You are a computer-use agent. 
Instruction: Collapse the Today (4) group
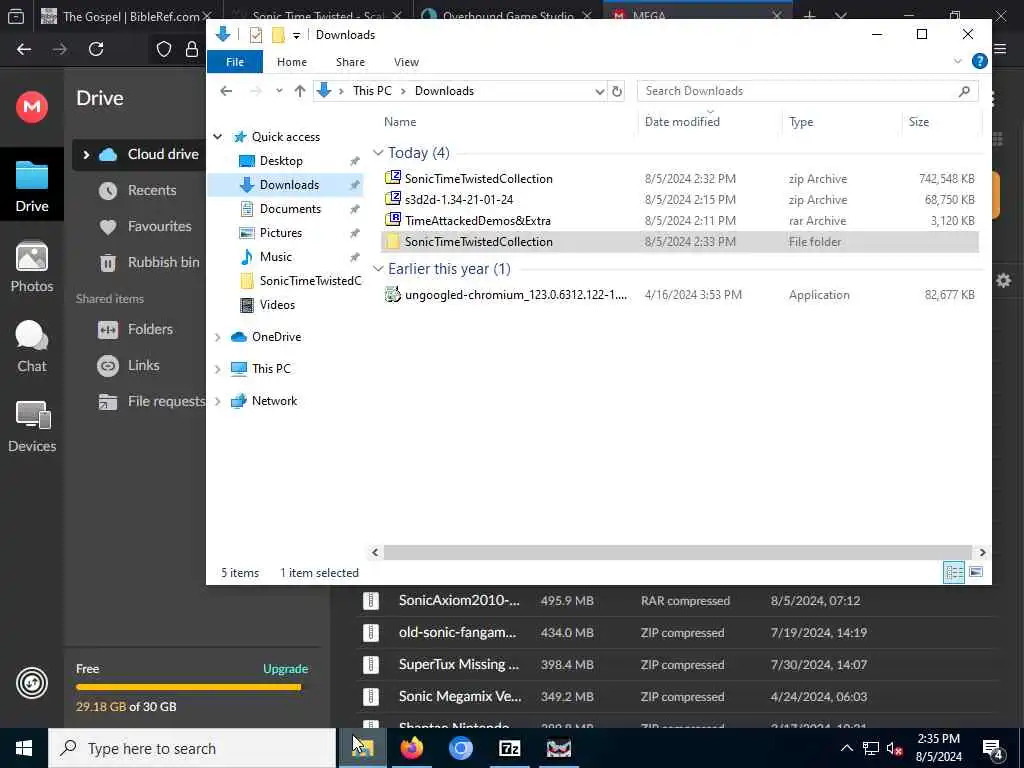coord(377,153)
